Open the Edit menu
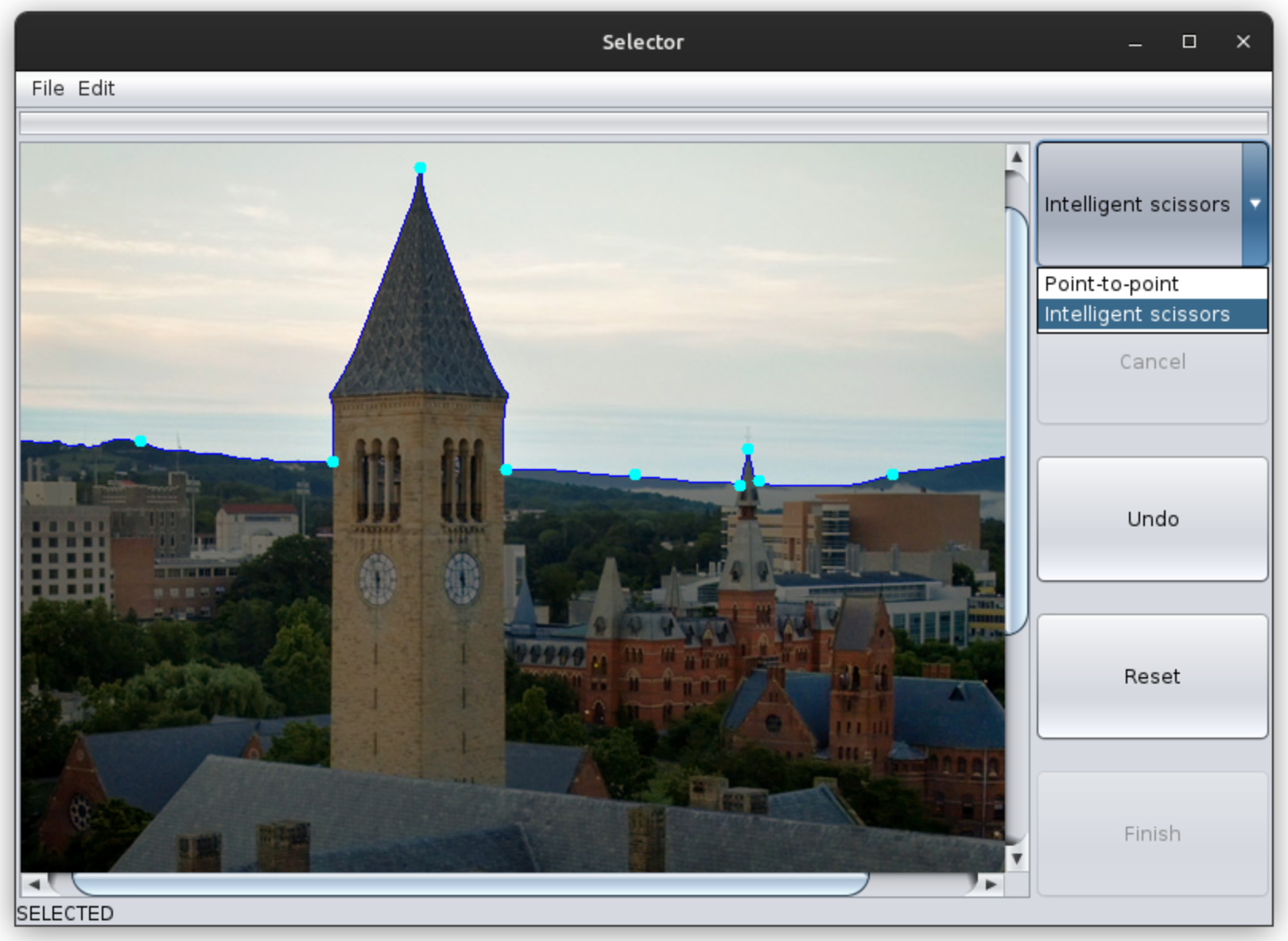Screen dimensions: 1288x941 coord(96,88)
